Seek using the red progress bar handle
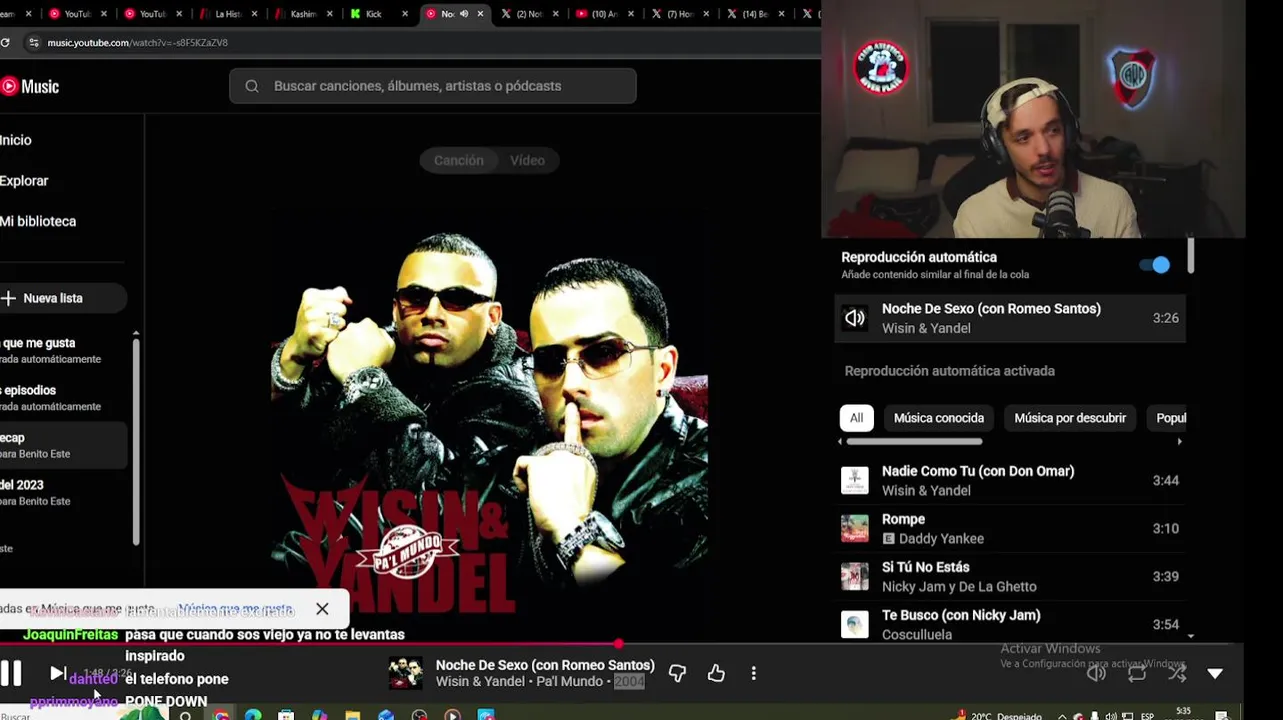This screenshot has width=1283, height=720. [619, 644]
